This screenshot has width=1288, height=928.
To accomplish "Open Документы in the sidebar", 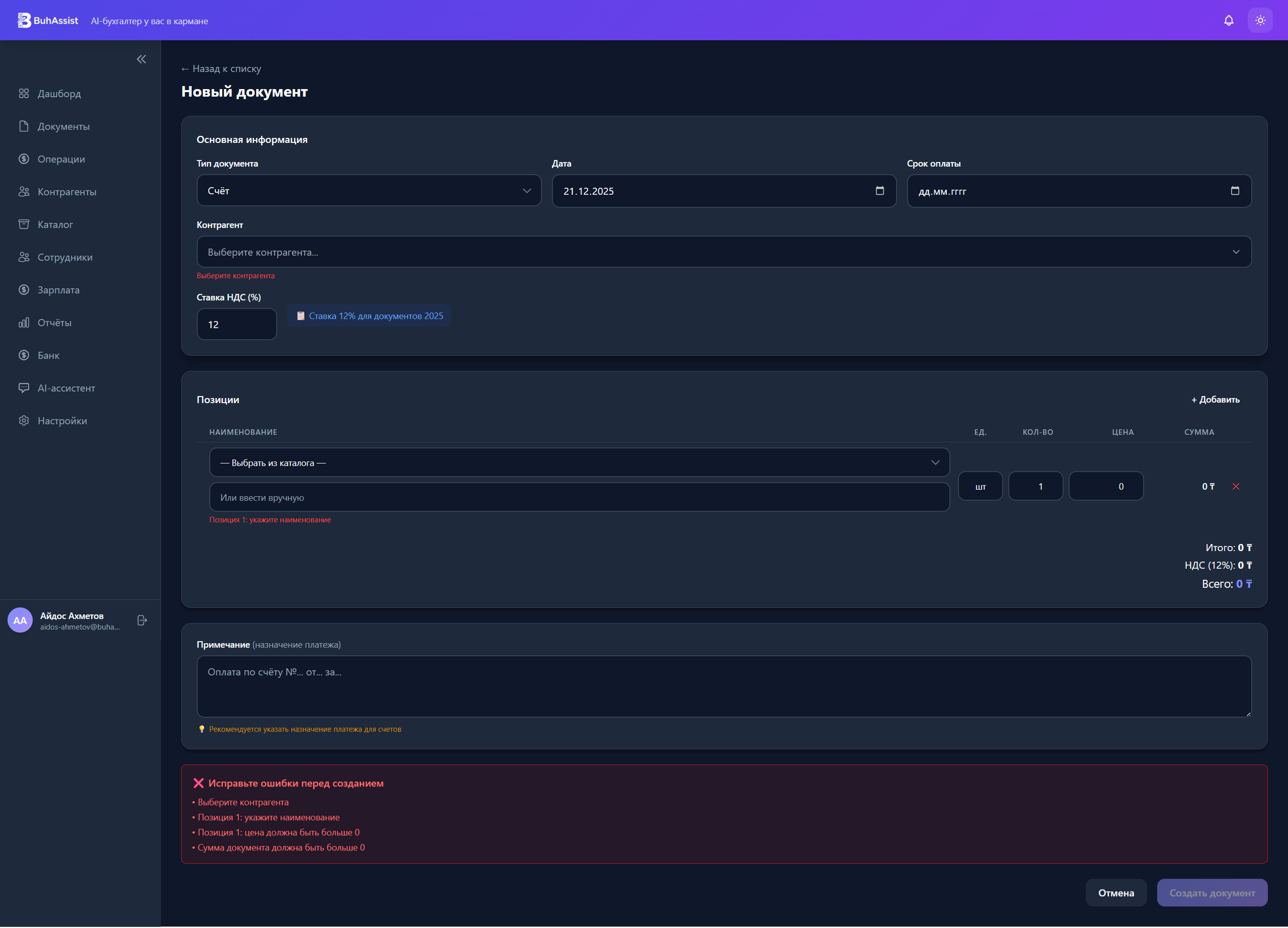I will (x=63, y=126).
